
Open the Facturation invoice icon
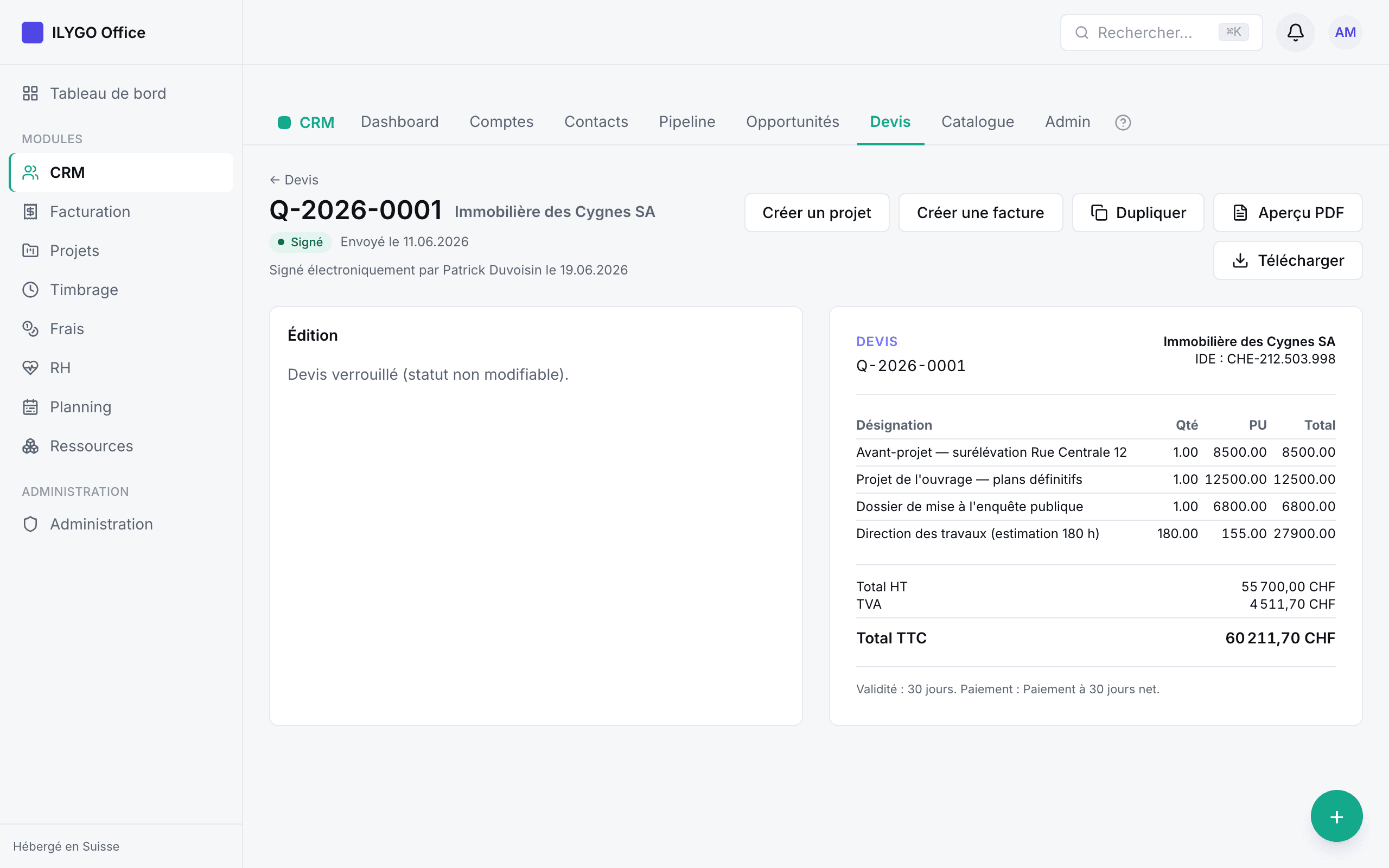coord(30,212)
